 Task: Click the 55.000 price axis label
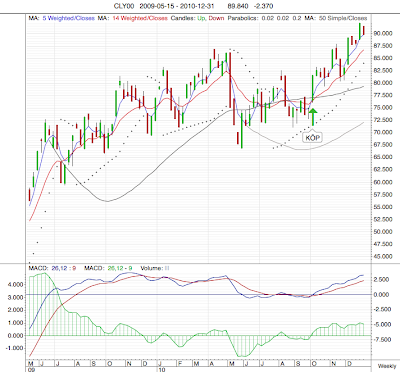383,207
